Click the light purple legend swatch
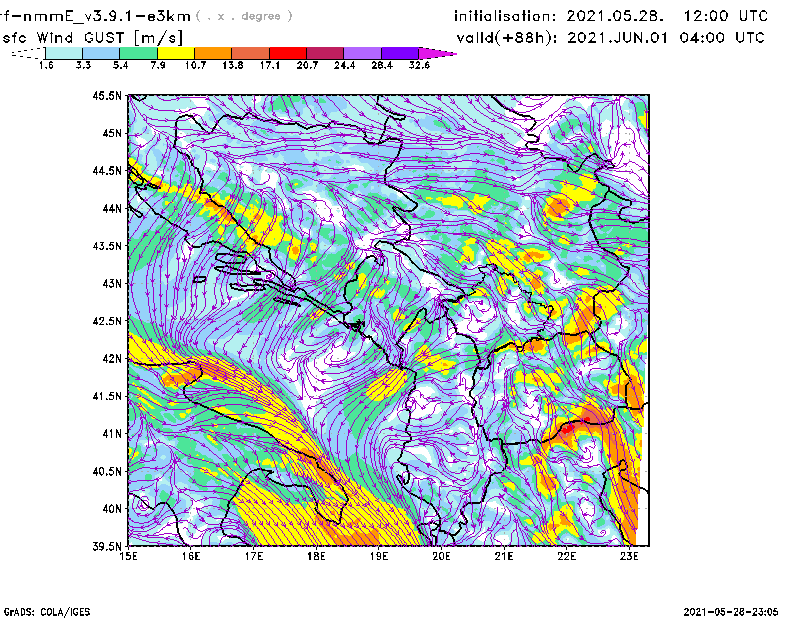800x618 pixels. tap(362, 53)
